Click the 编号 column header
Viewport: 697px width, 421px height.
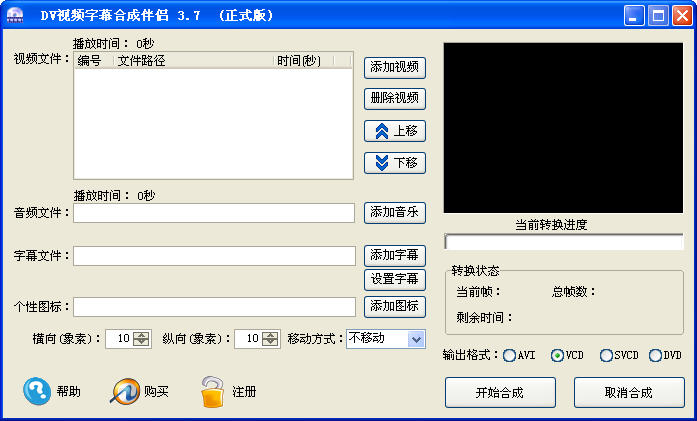click(x=94, y=60)
